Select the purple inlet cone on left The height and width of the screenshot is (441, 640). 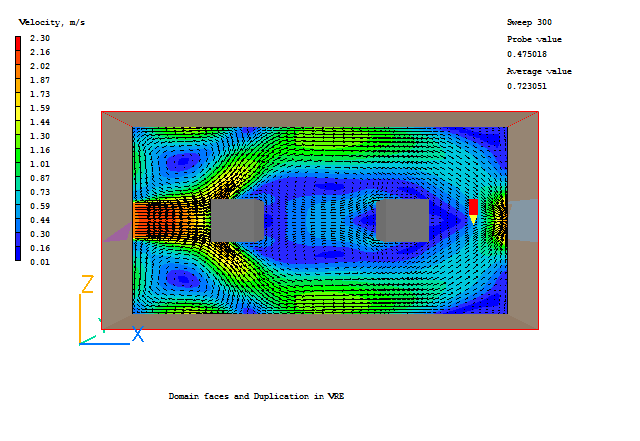pyautogui.click(x=118, y=231)
